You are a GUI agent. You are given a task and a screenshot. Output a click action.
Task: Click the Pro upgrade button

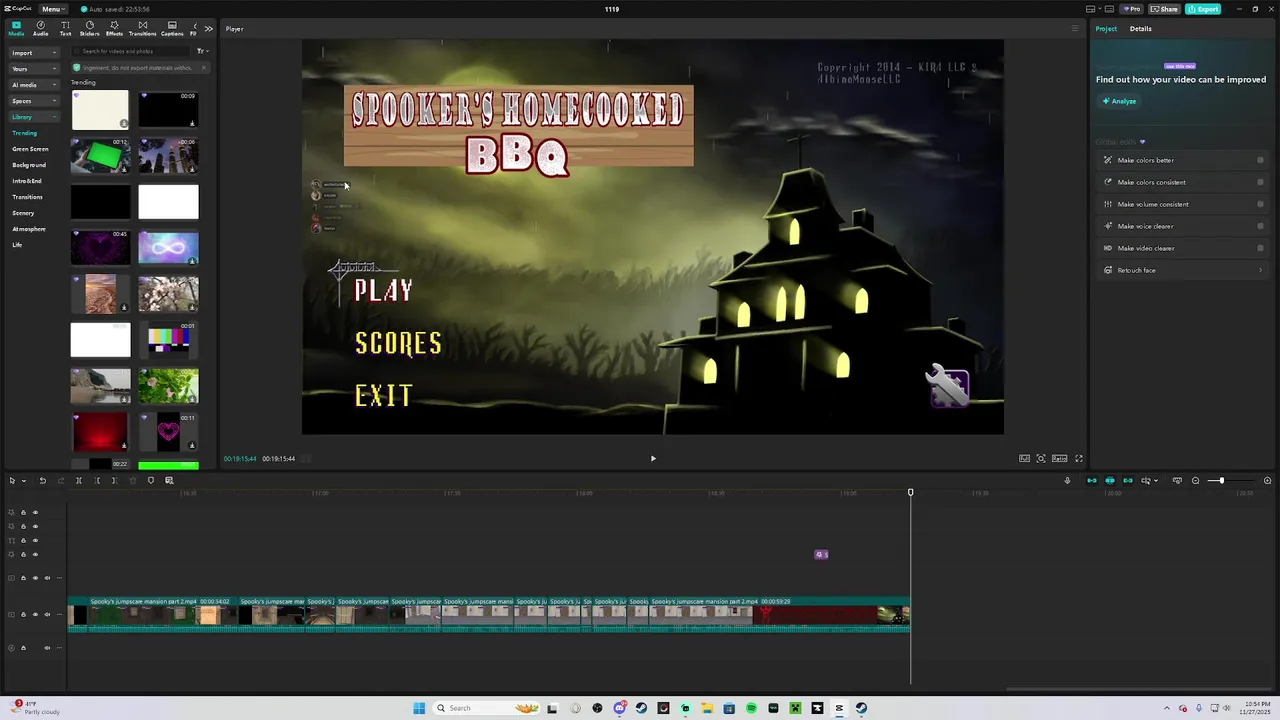tap(1132, 9)
